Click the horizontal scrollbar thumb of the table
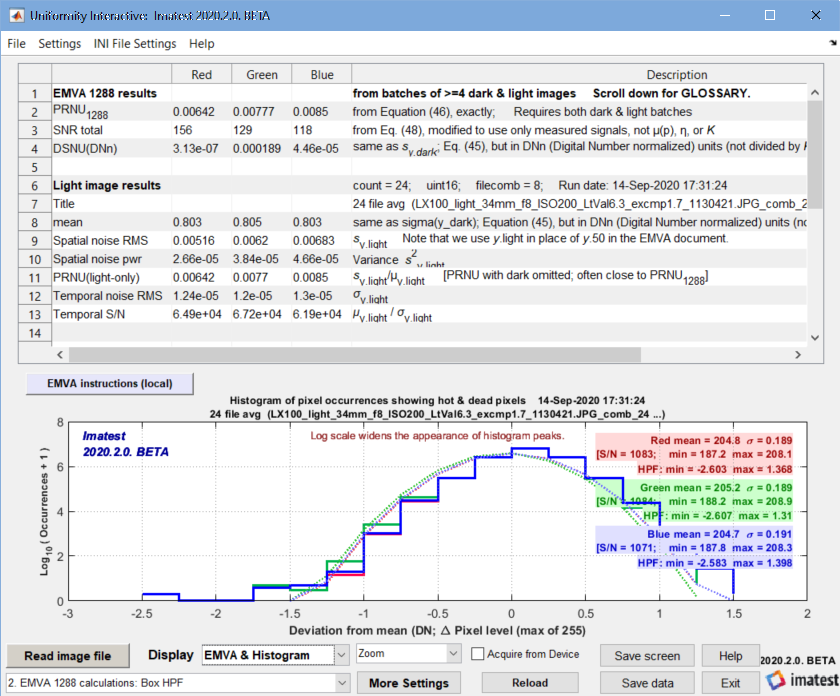 point(355,354)
